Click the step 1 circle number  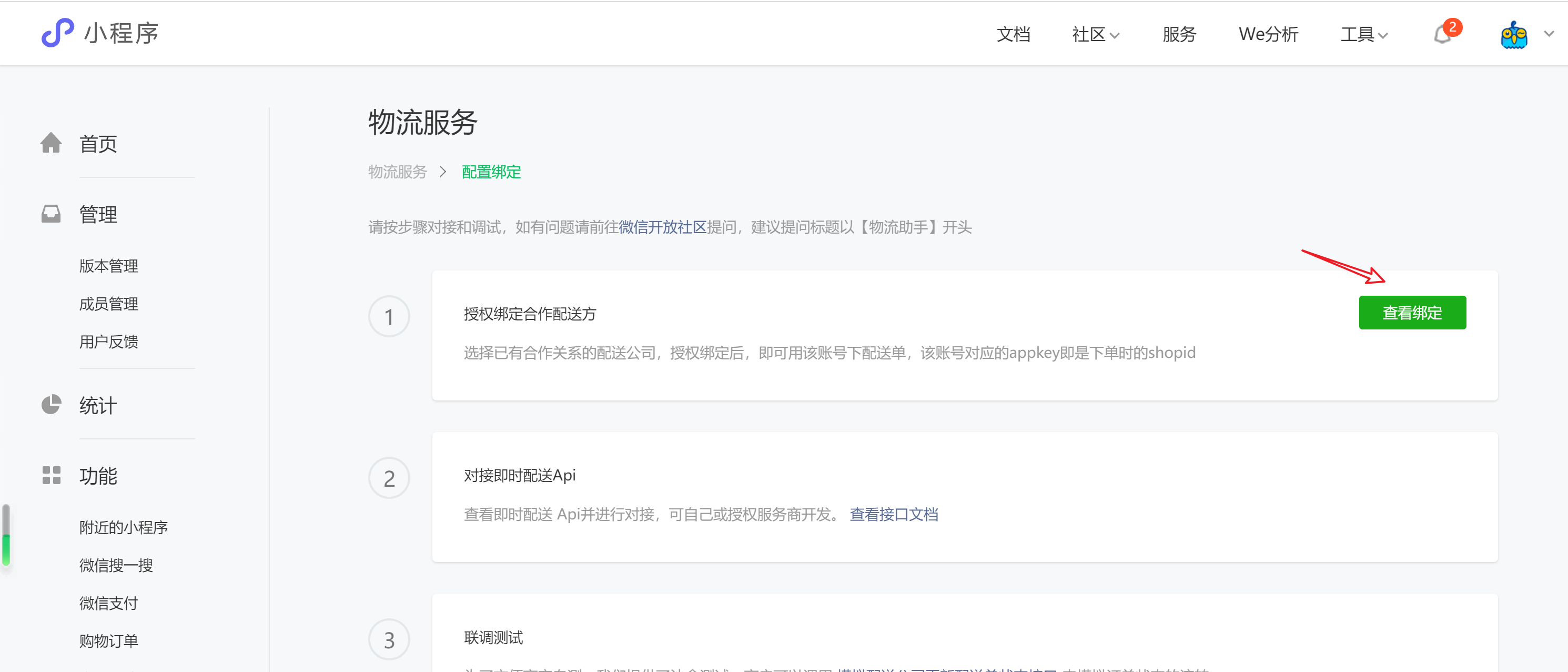(389, 316)
